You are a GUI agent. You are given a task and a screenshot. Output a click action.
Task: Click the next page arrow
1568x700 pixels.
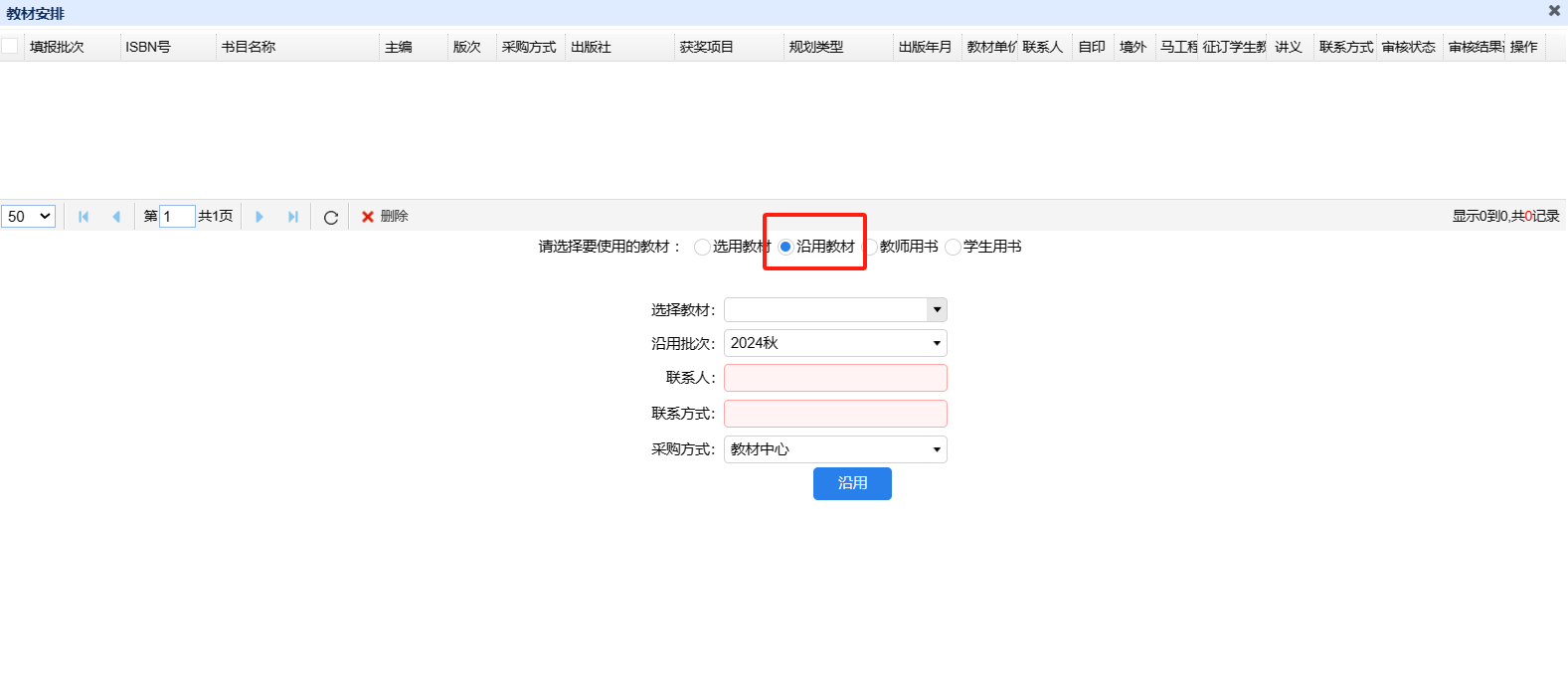point(260,217)
